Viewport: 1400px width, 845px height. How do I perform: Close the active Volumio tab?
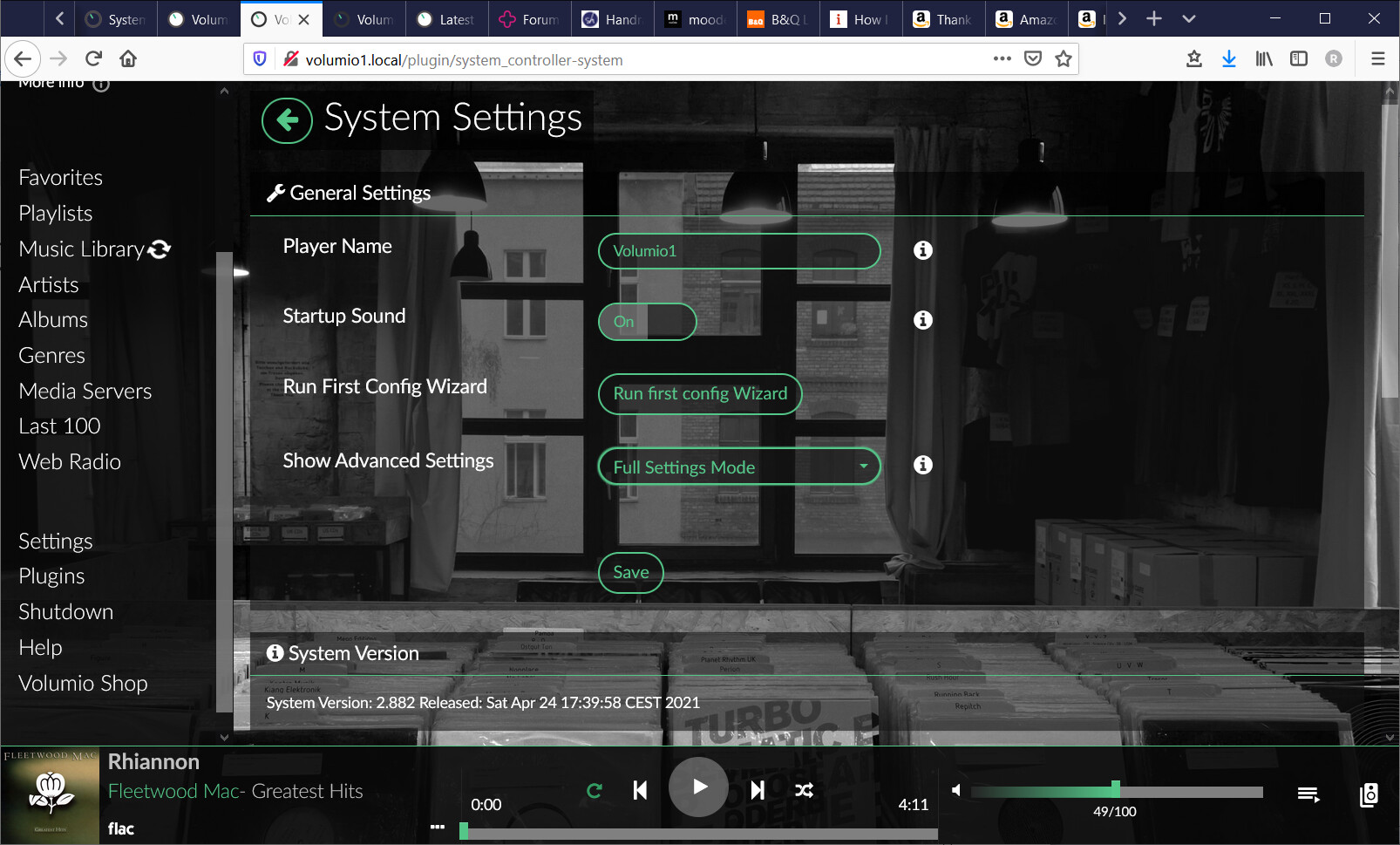[x=303, y=19]
